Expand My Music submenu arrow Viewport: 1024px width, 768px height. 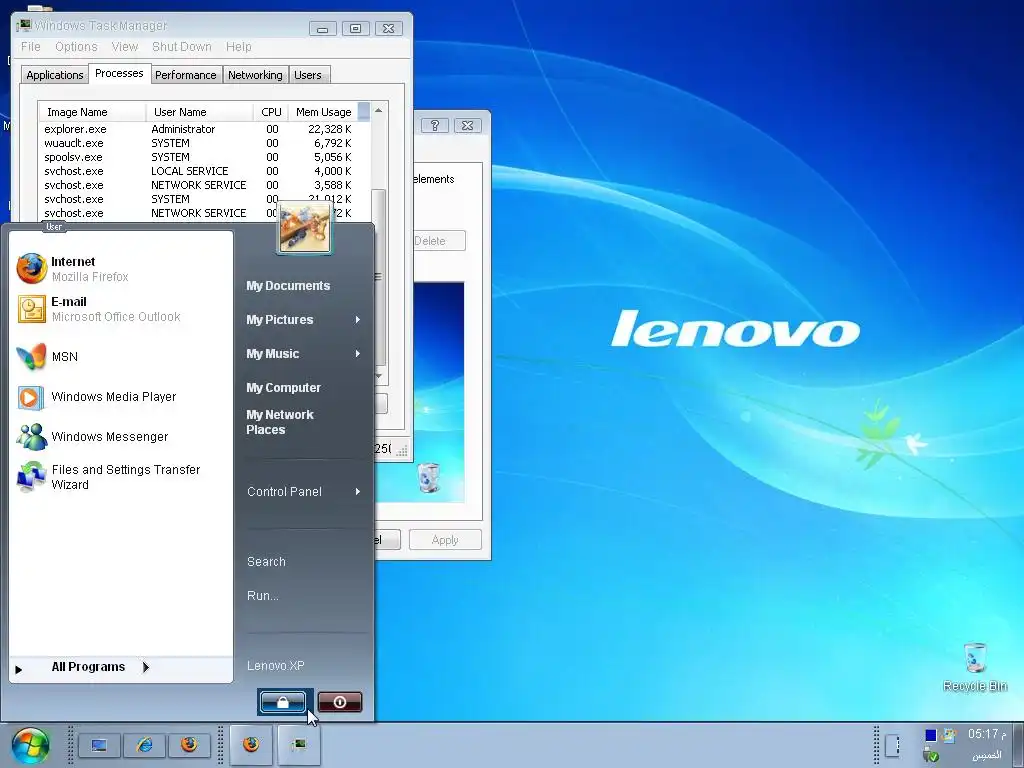pyautogui.click(x=358, y=353)
